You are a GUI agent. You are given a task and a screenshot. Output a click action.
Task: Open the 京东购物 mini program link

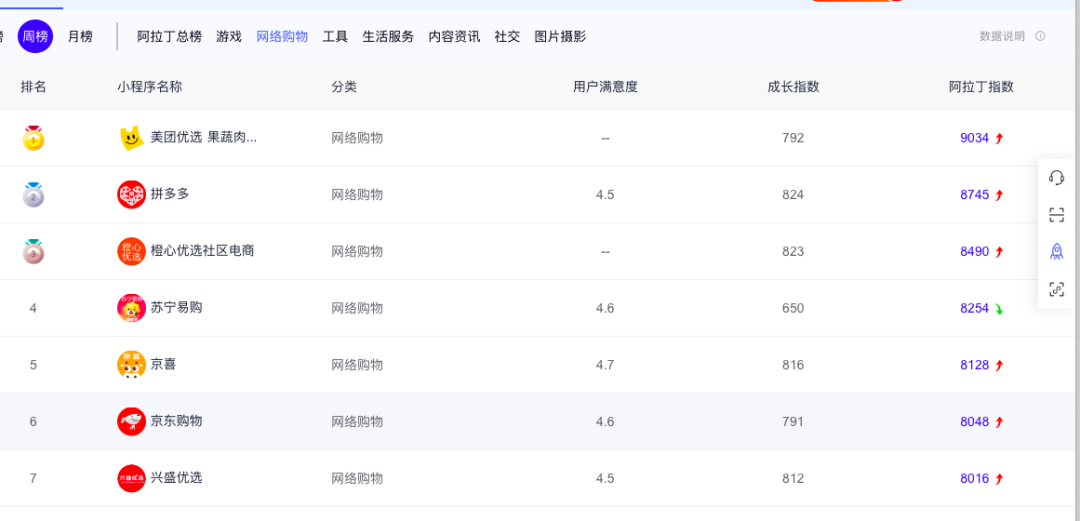[x=176, y=420]
